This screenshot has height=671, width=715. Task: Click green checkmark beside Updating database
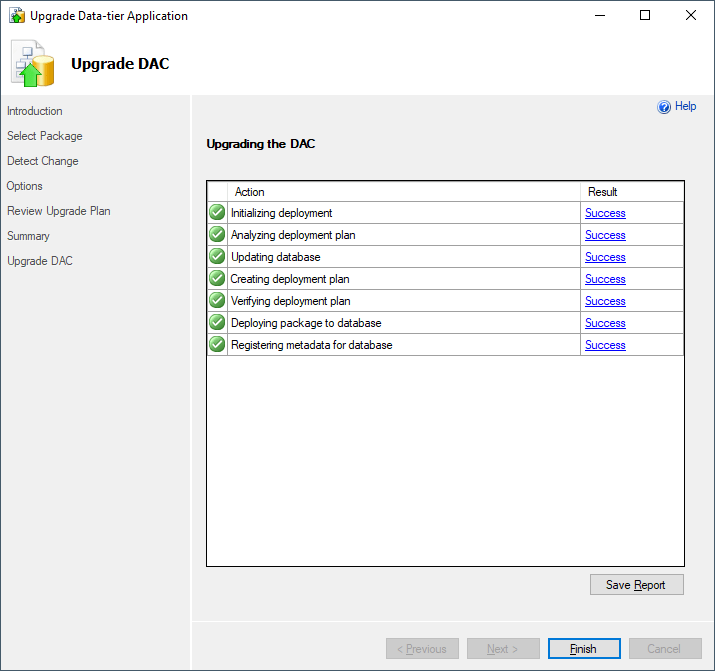tap(217, 257)
